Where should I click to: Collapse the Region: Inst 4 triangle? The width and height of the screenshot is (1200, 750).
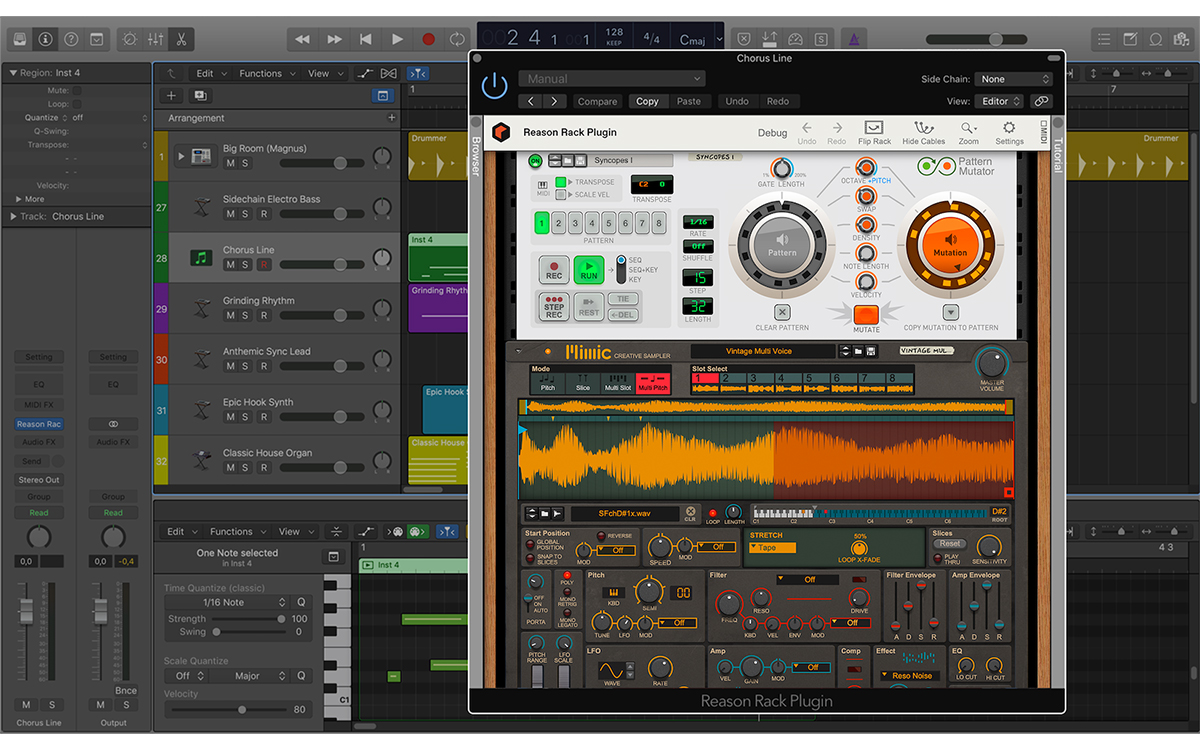coord(13,73)
